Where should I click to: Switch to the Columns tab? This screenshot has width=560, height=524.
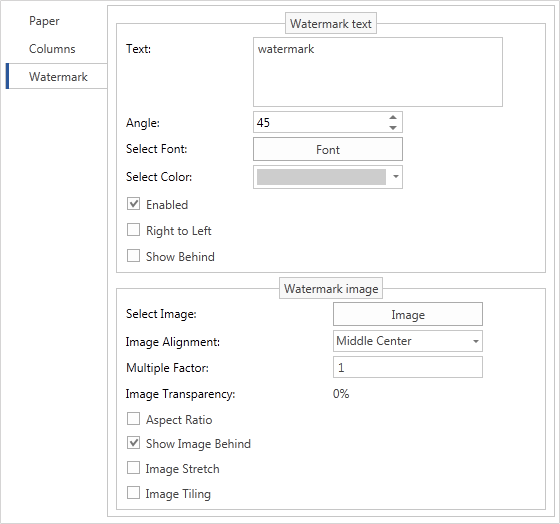click(52, 49)
